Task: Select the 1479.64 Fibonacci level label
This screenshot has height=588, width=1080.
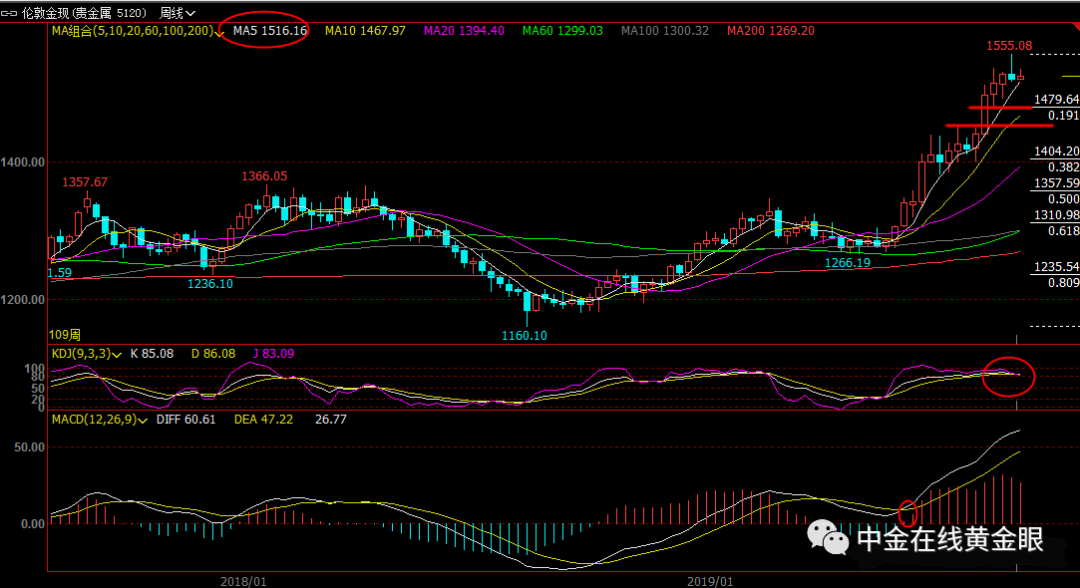Action: [x=1057, y=100]
